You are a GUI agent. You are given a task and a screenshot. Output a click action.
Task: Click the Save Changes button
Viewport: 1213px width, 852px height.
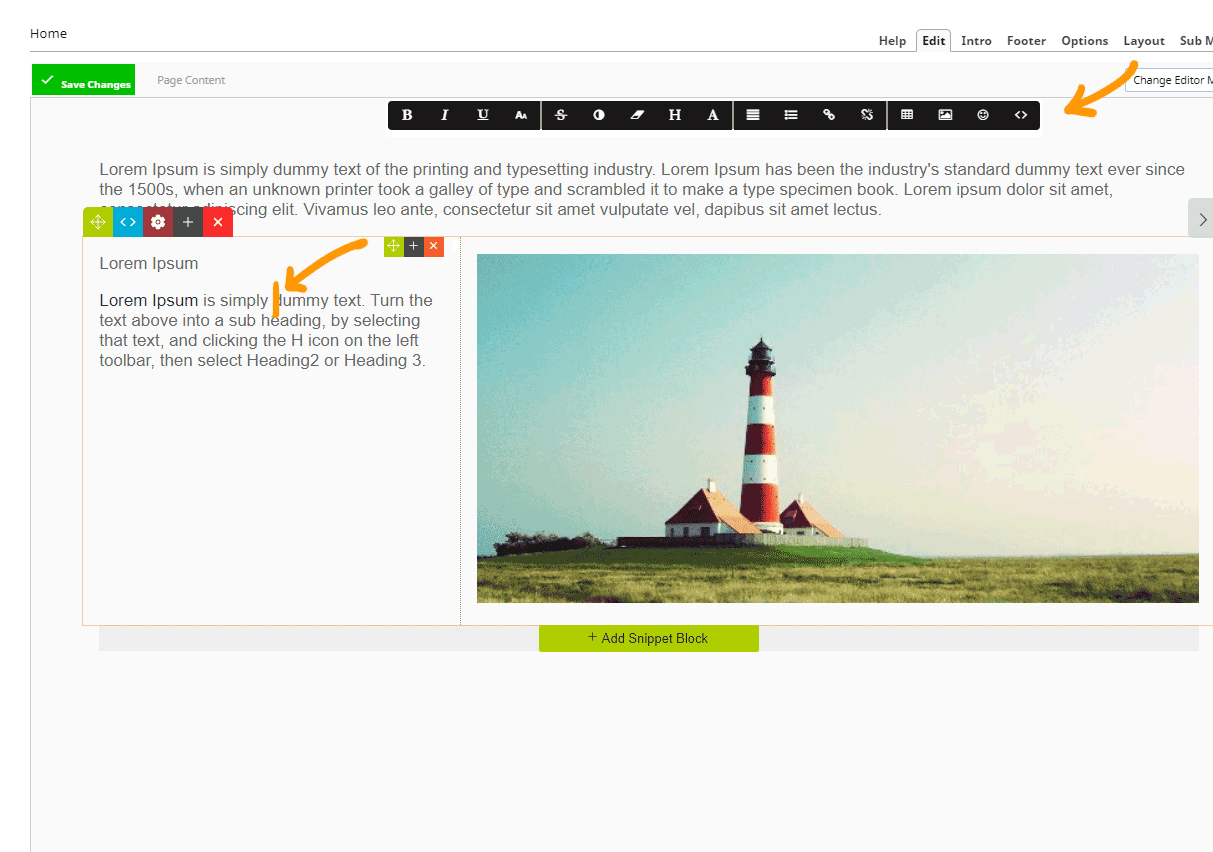(84, 81)
